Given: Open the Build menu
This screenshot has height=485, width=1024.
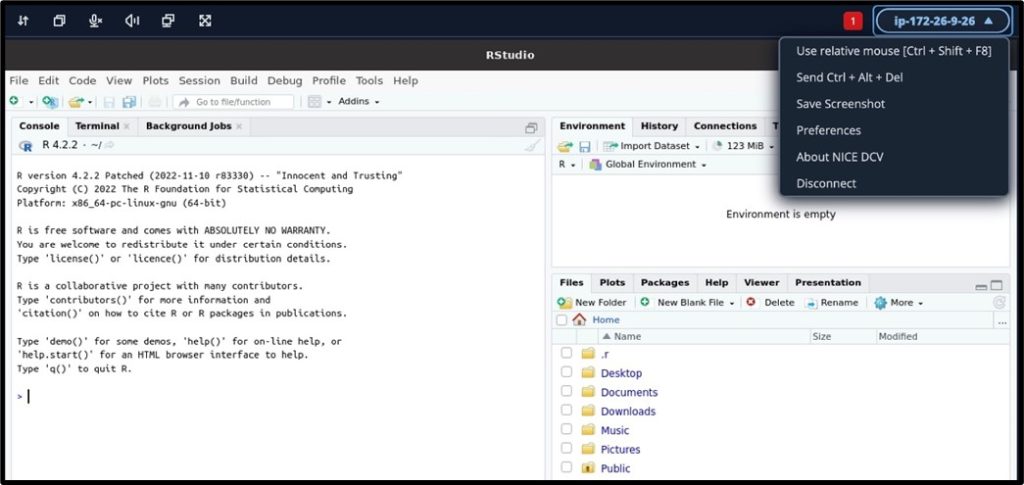Looking at the screenshot, I should pos(244,81).
